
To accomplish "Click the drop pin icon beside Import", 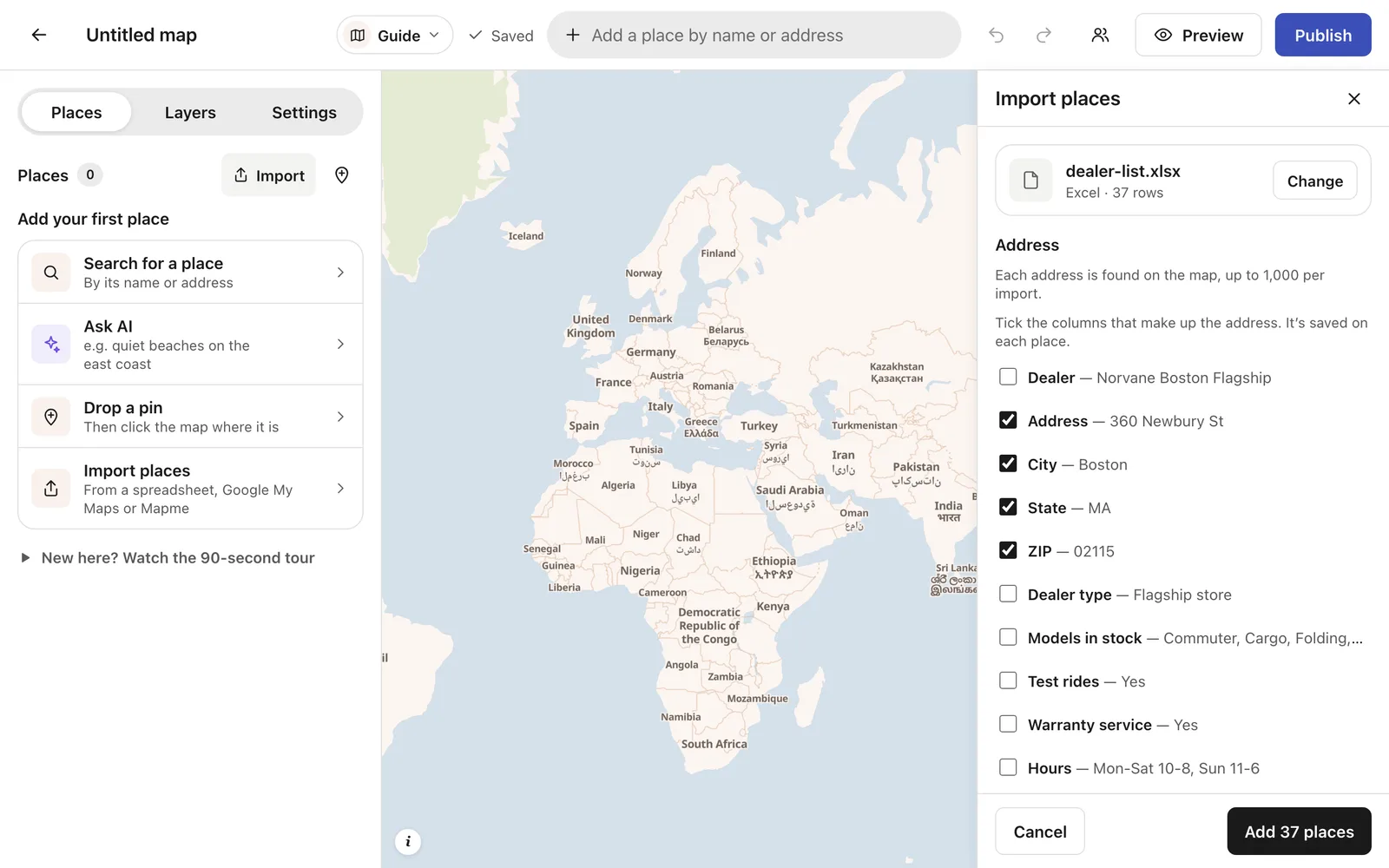I will [x=342, y=175].
